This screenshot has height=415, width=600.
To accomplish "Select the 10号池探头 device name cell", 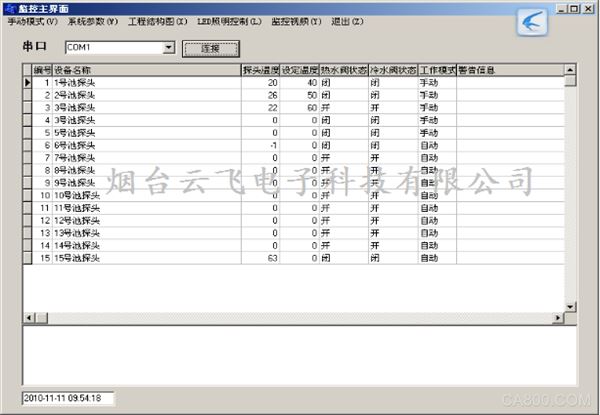I will tap(147, 195).
